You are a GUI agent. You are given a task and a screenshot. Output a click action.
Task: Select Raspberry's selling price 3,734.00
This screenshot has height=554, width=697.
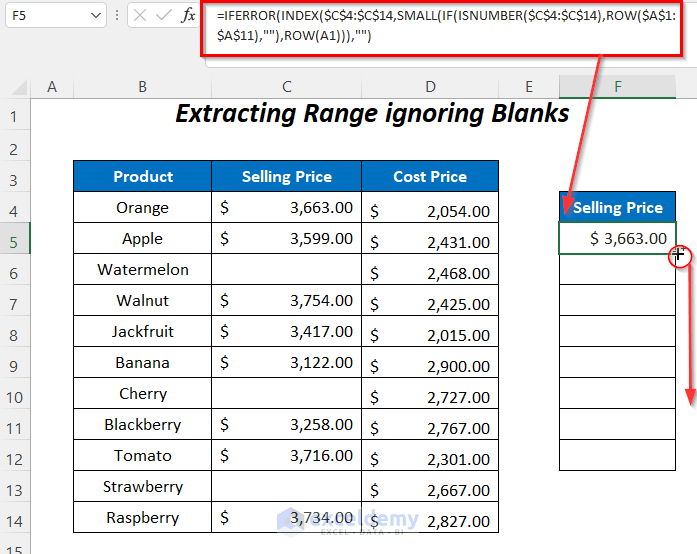[x=287, y=518]
